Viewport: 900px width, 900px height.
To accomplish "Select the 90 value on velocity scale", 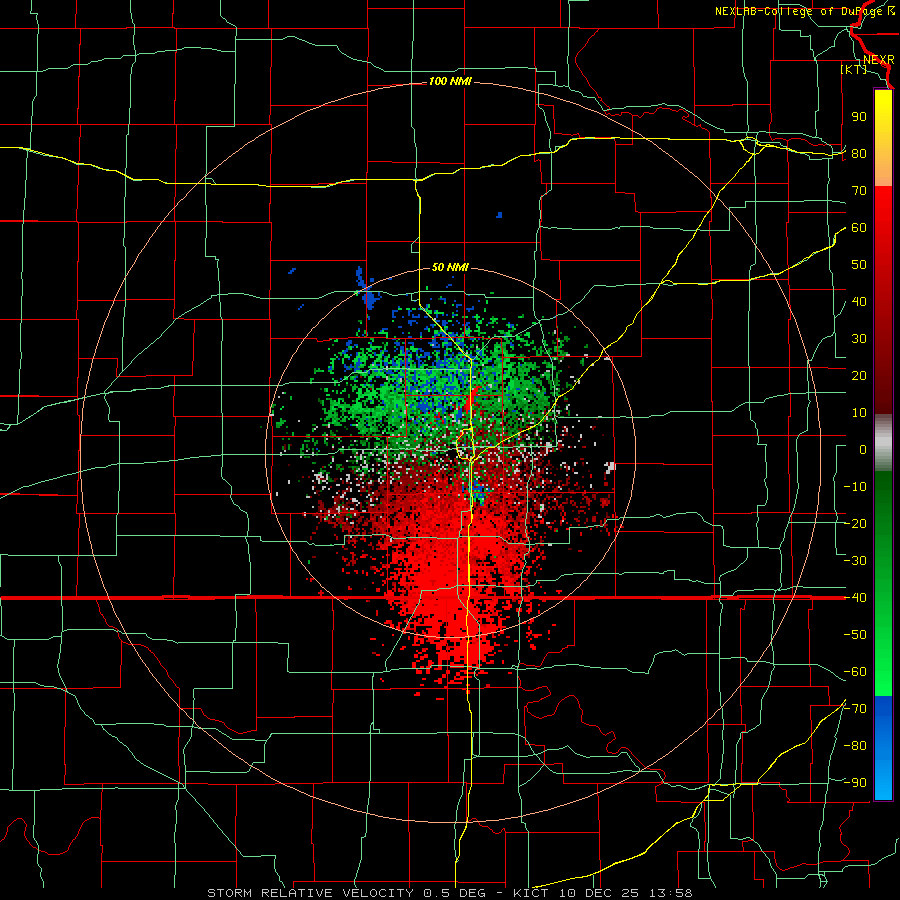I will click(x=859, y=117).
